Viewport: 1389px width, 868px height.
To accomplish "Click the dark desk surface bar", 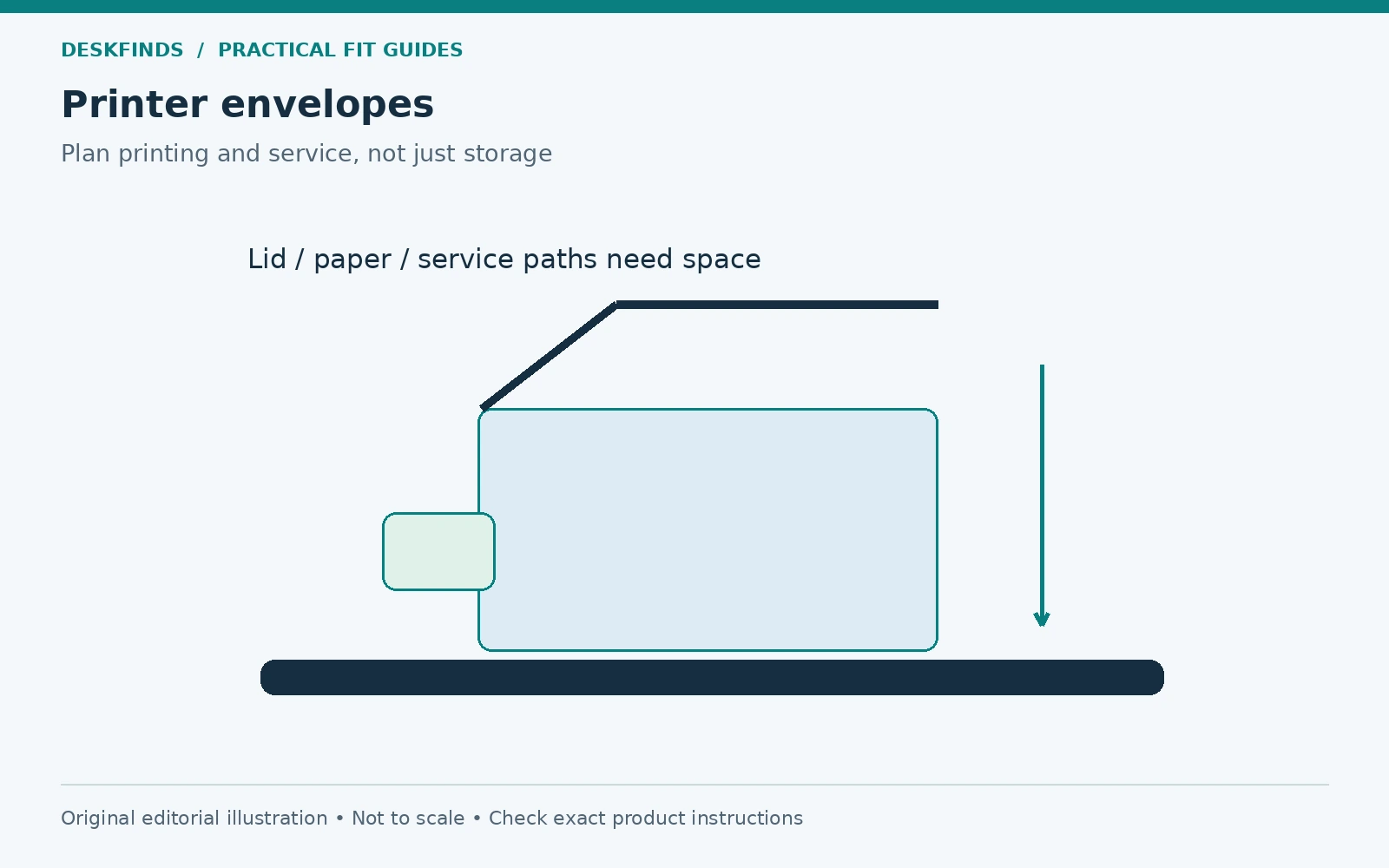I will coord(712,677).
